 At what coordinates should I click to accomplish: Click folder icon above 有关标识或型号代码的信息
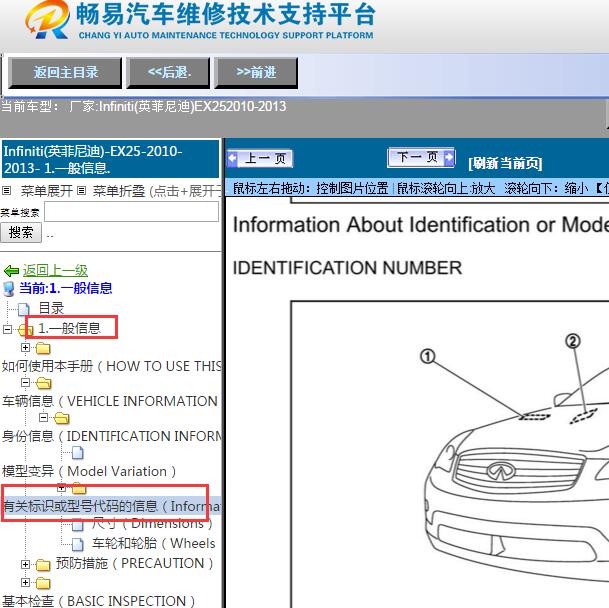tap(79, 488)
